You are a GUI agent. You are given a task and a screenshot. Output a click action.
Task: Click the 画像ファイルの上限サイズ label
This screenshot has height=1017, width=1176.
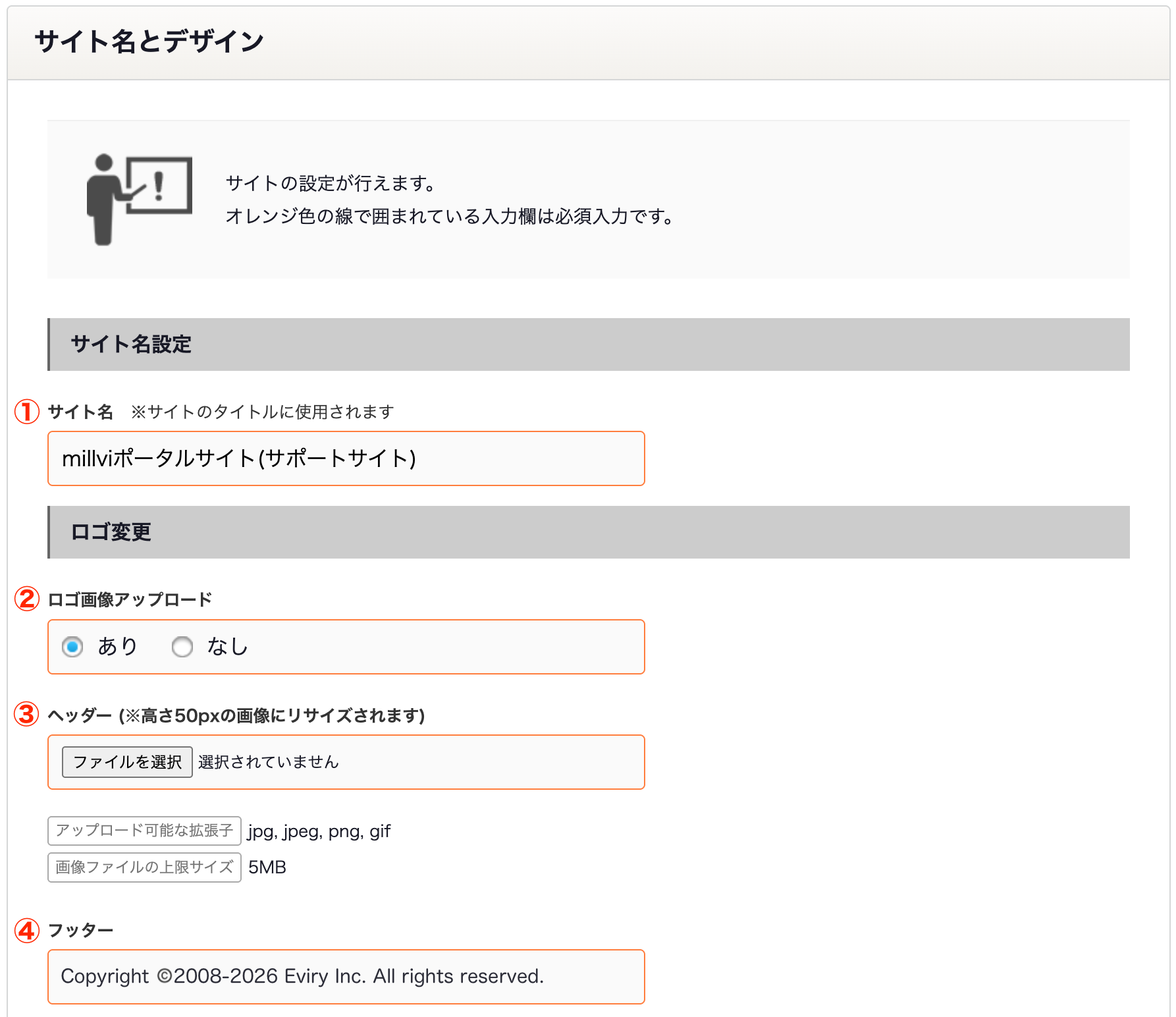coord(144,867)
